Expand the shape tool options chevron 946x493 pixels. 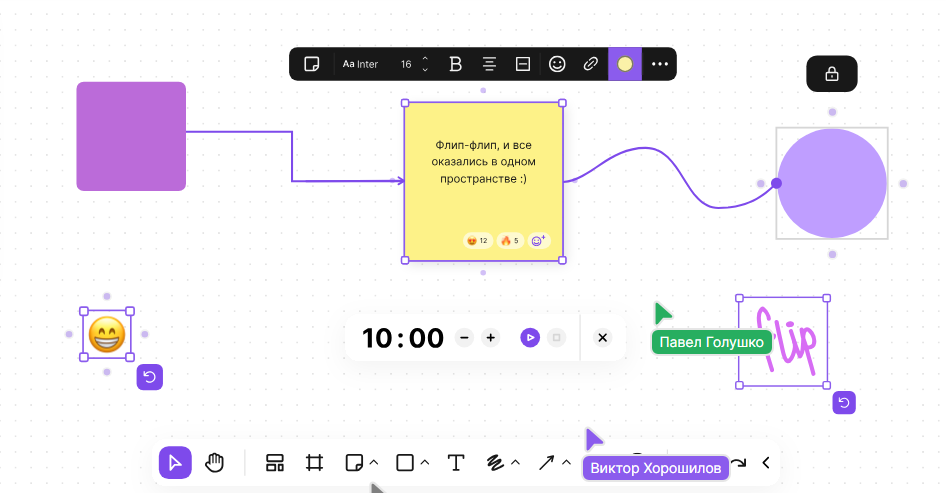point(425,462)
